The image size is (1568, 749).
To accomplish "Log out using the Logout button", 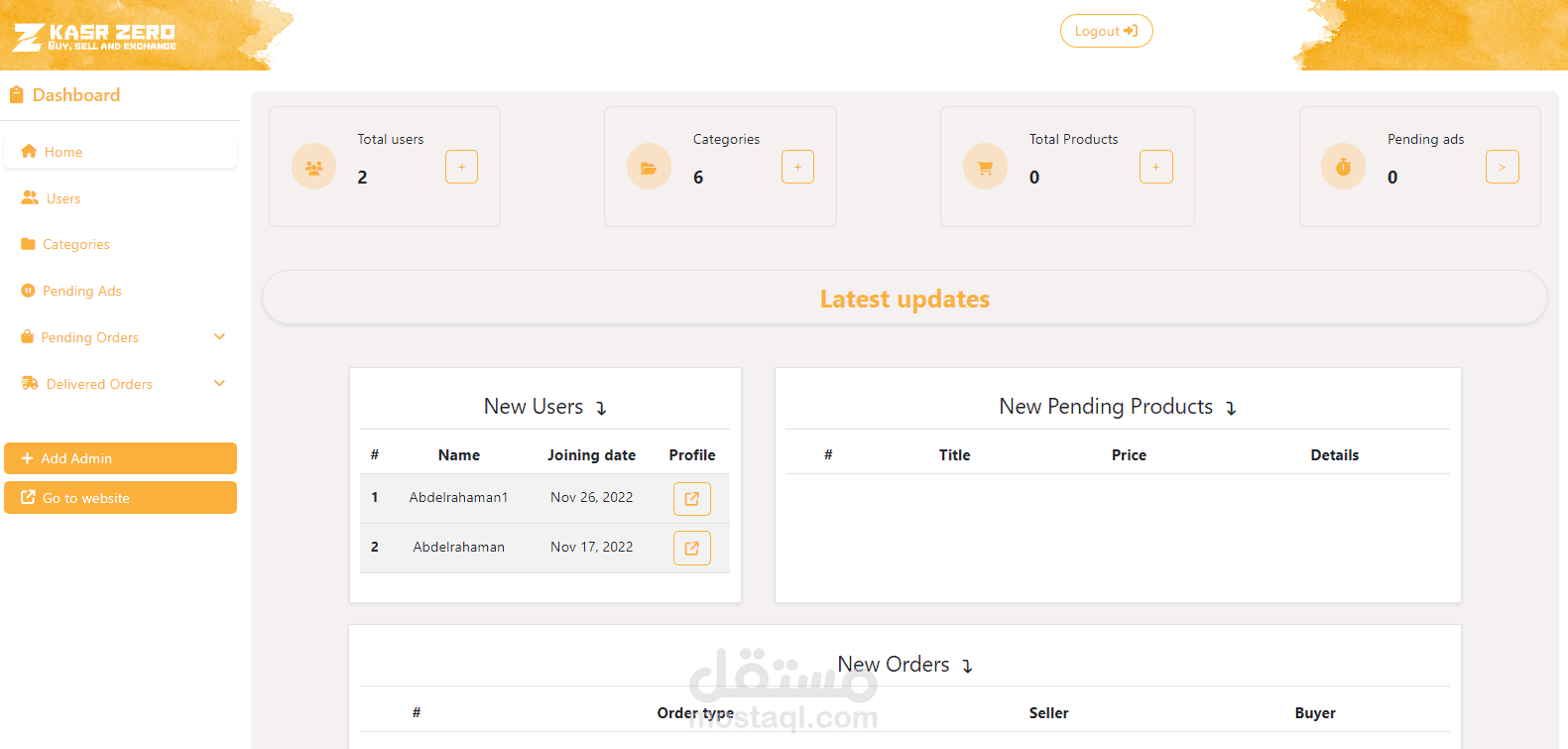I will pos(1106,31).
